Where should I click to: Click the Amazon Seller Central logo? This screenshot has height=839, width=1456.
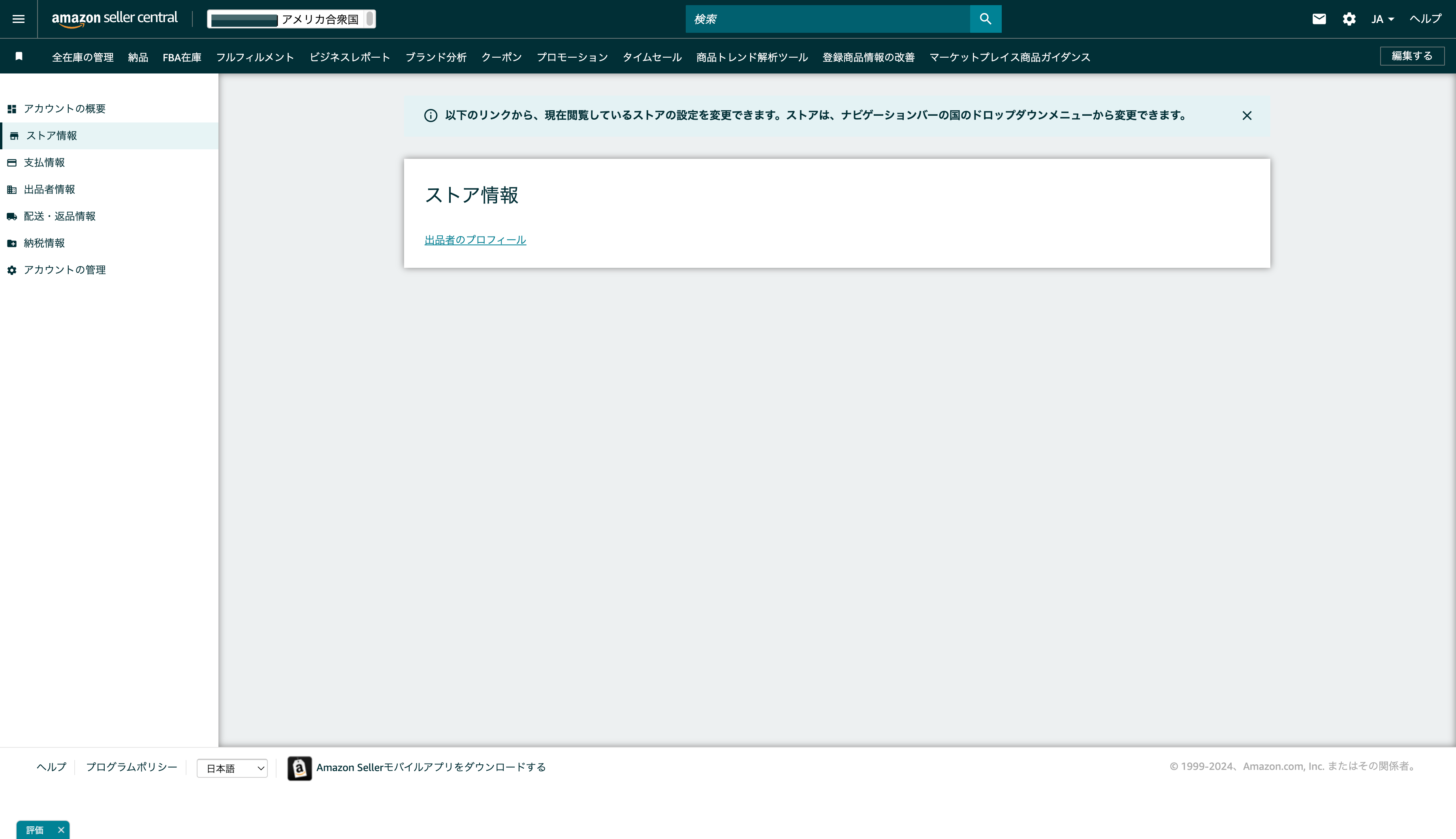point(115,19)
